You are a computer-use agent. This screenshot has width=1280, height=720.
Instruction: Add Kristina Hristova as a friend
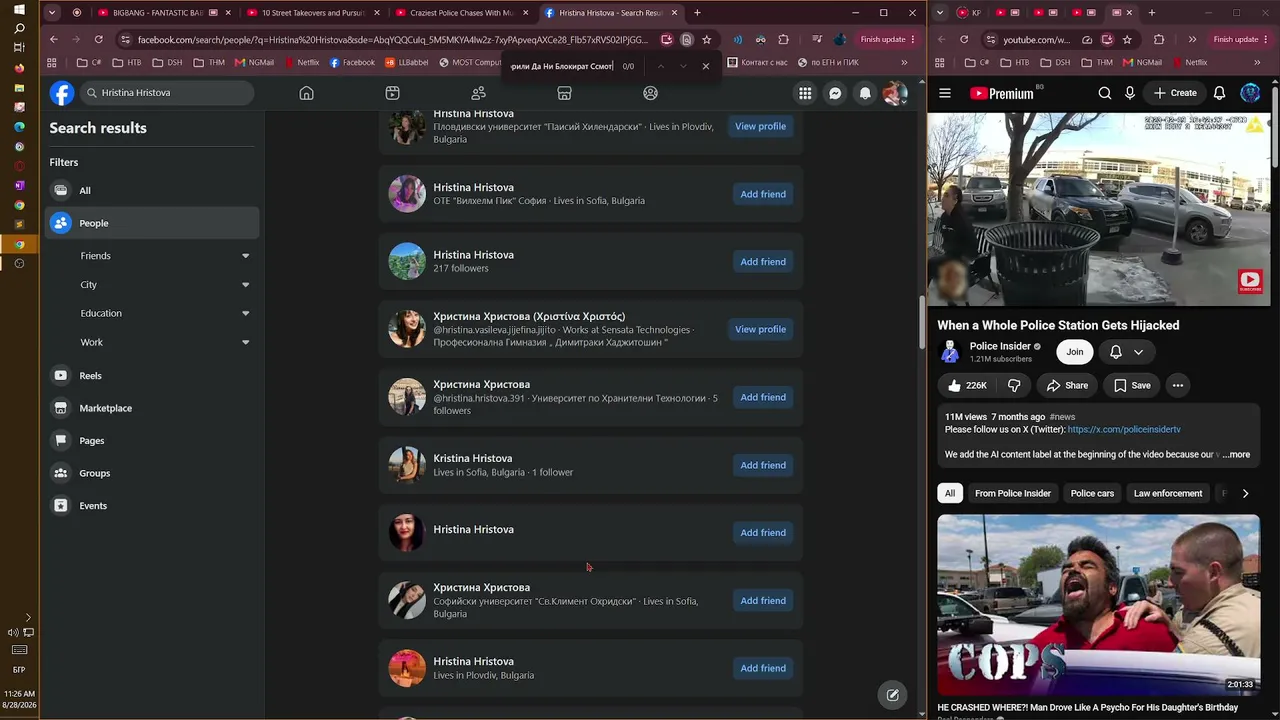coord(763,465)
